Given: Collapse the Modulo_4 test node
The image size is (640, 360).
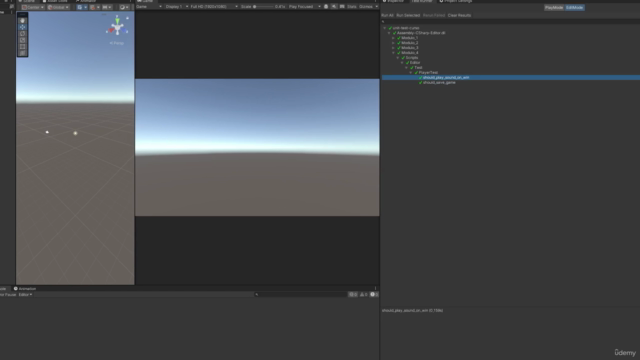Looking at the screenshot, I should (393, 53).
